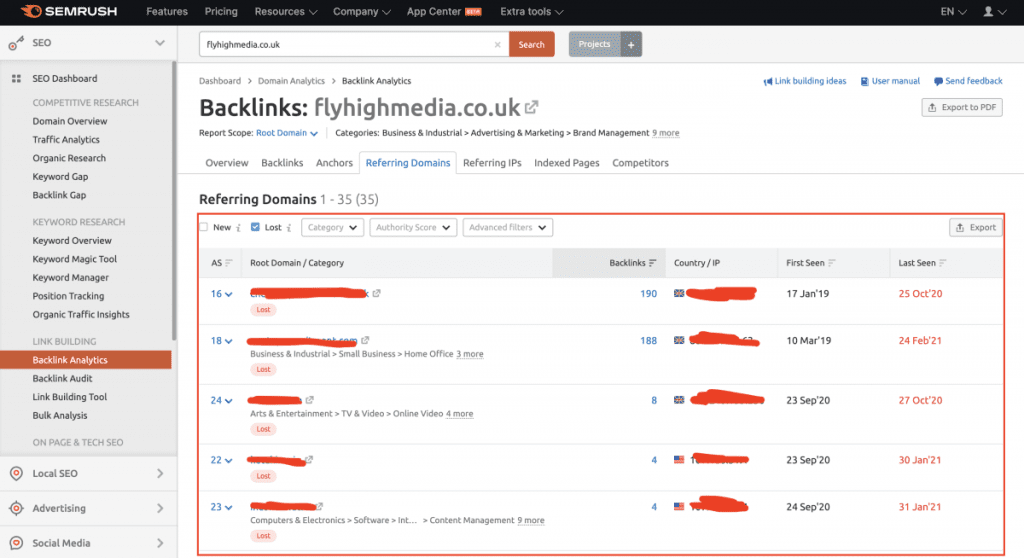This screenshot has height=558, width=1024.
Task: Open the User manual link
Action: click(890, 81)
